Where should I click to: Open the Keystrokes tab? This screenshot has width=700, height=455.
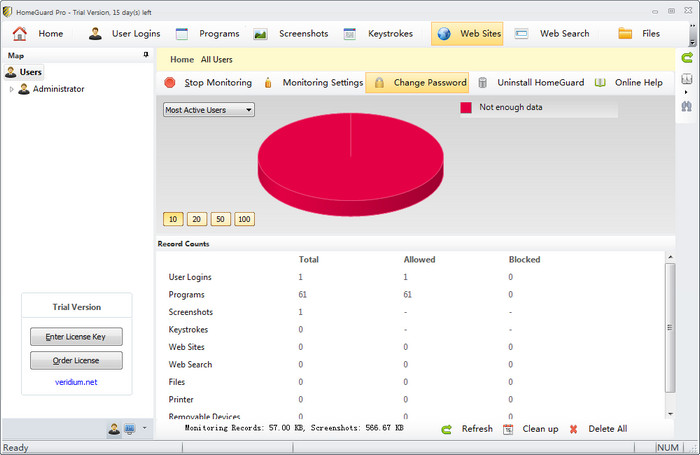379,33
